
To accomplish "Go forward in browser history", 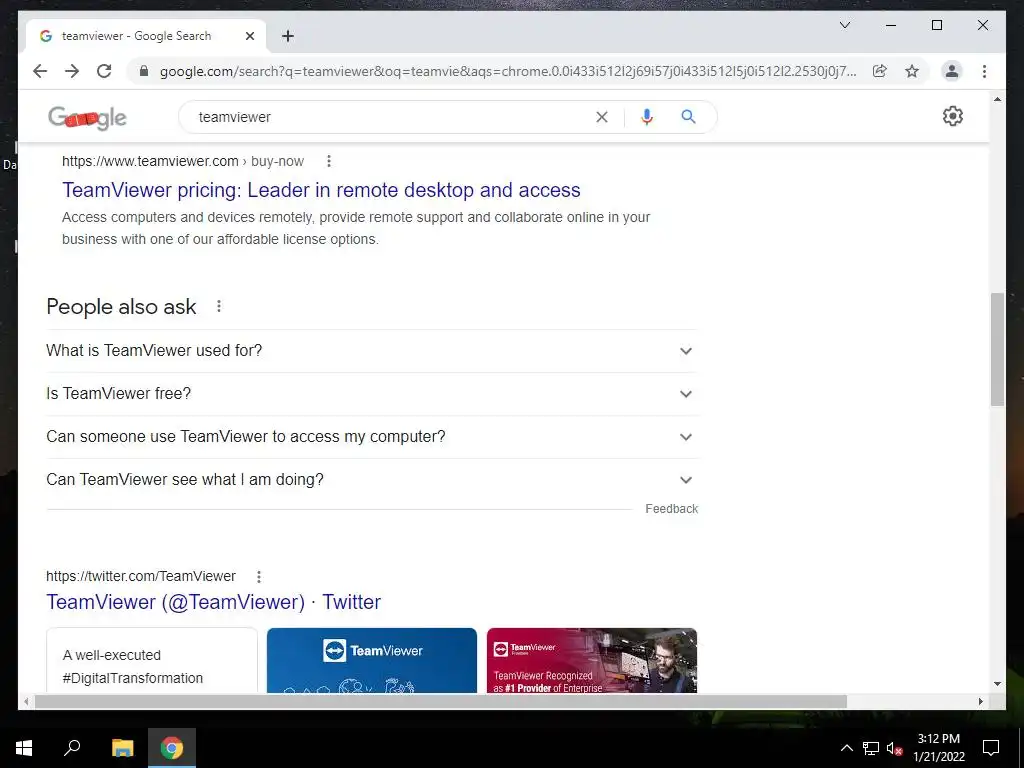I will coord(72,71).
